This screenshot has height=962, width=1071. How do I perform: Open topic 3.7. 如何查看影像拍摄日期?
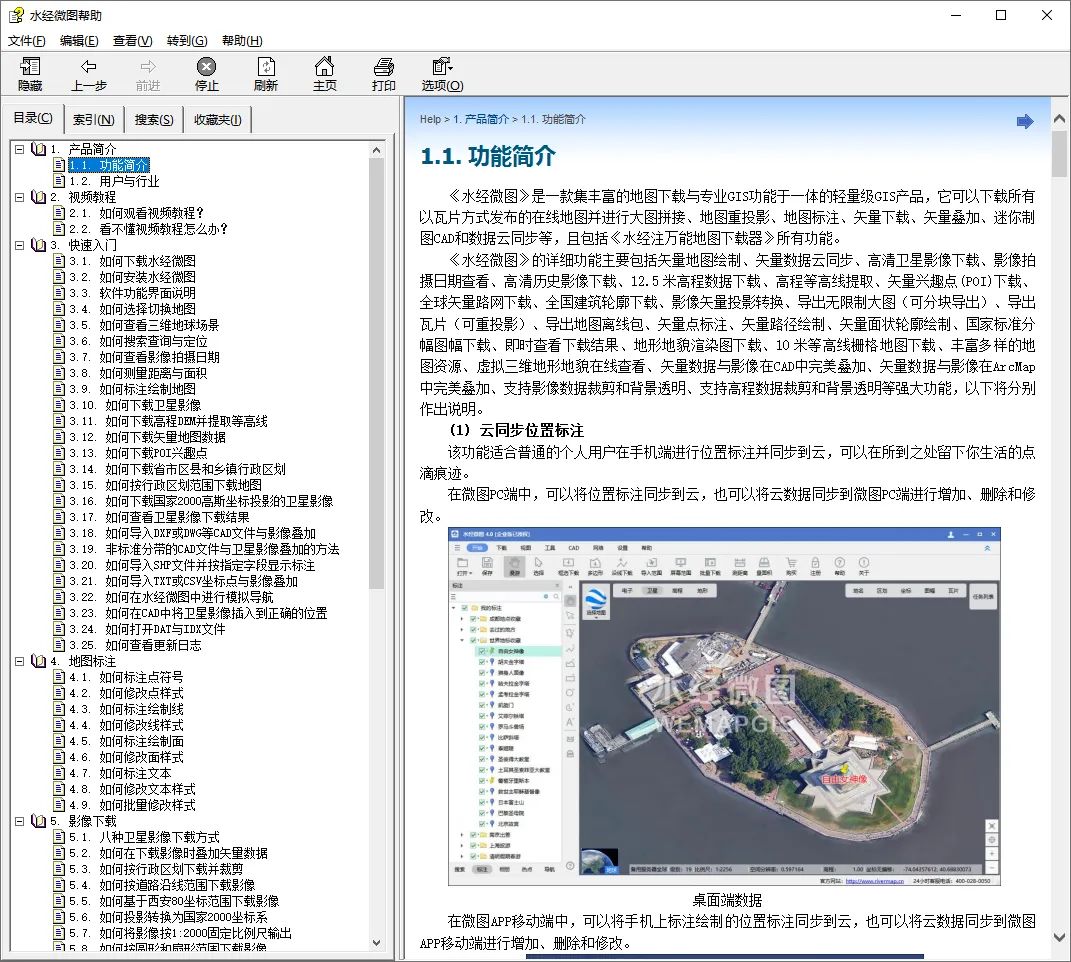143,357
